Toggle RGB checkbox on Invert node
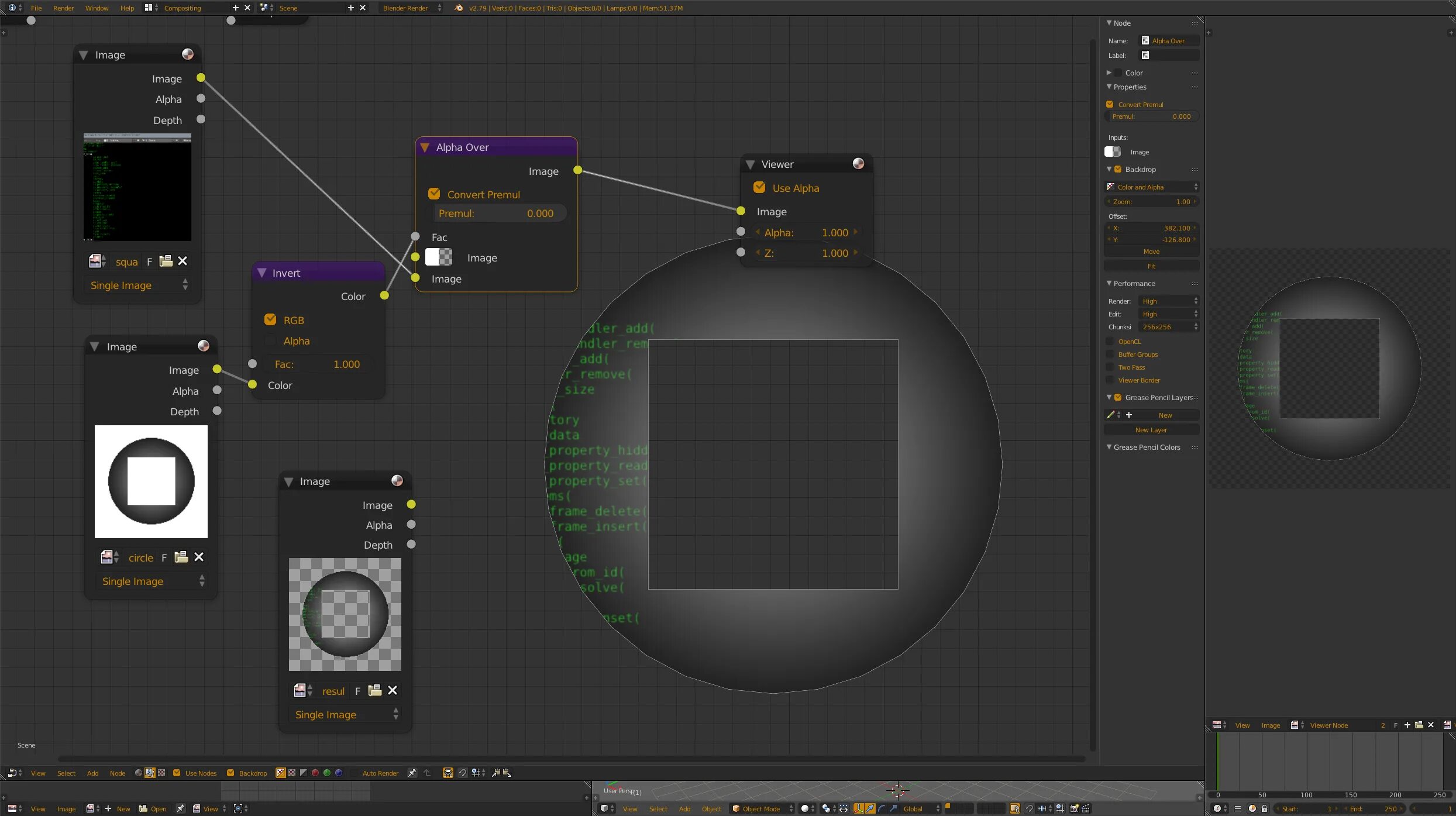The height and width of the screenshot is (816, 1456). click(270, 319)
